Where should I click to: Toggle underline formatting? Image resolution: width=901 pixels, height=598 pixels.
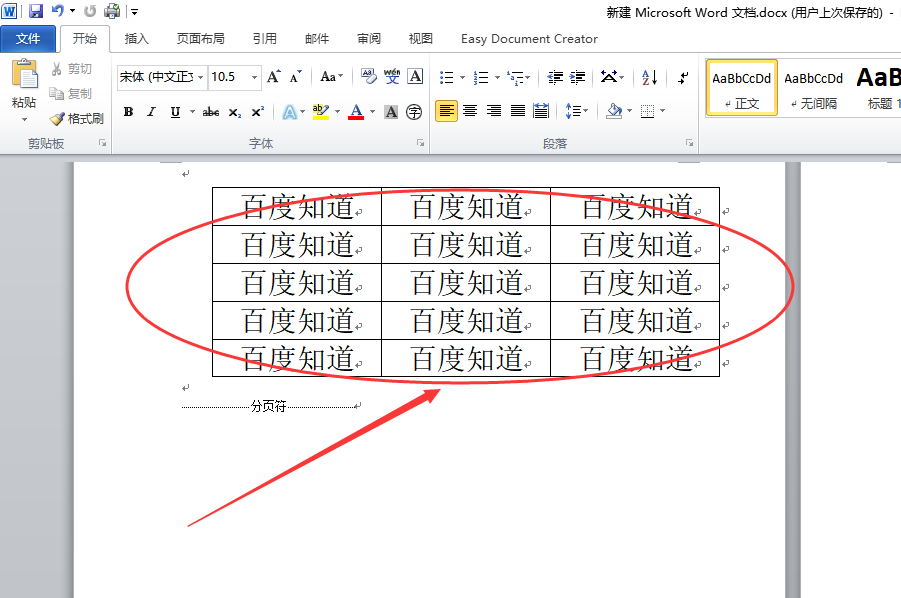[175, 111]
